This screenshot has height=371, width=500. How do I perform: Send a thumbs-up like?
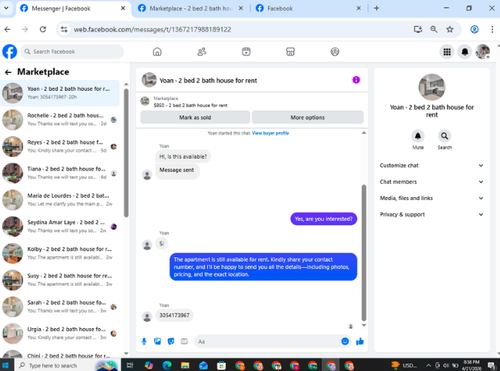pos(360,341)
